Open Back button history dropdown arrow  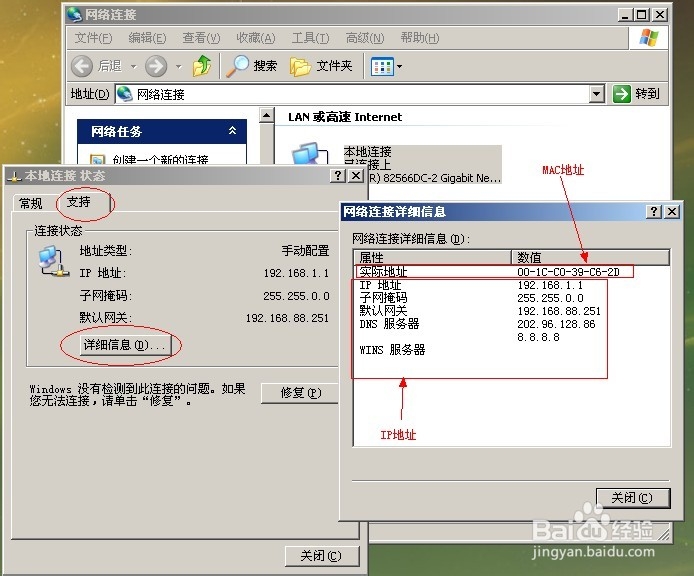134,66
